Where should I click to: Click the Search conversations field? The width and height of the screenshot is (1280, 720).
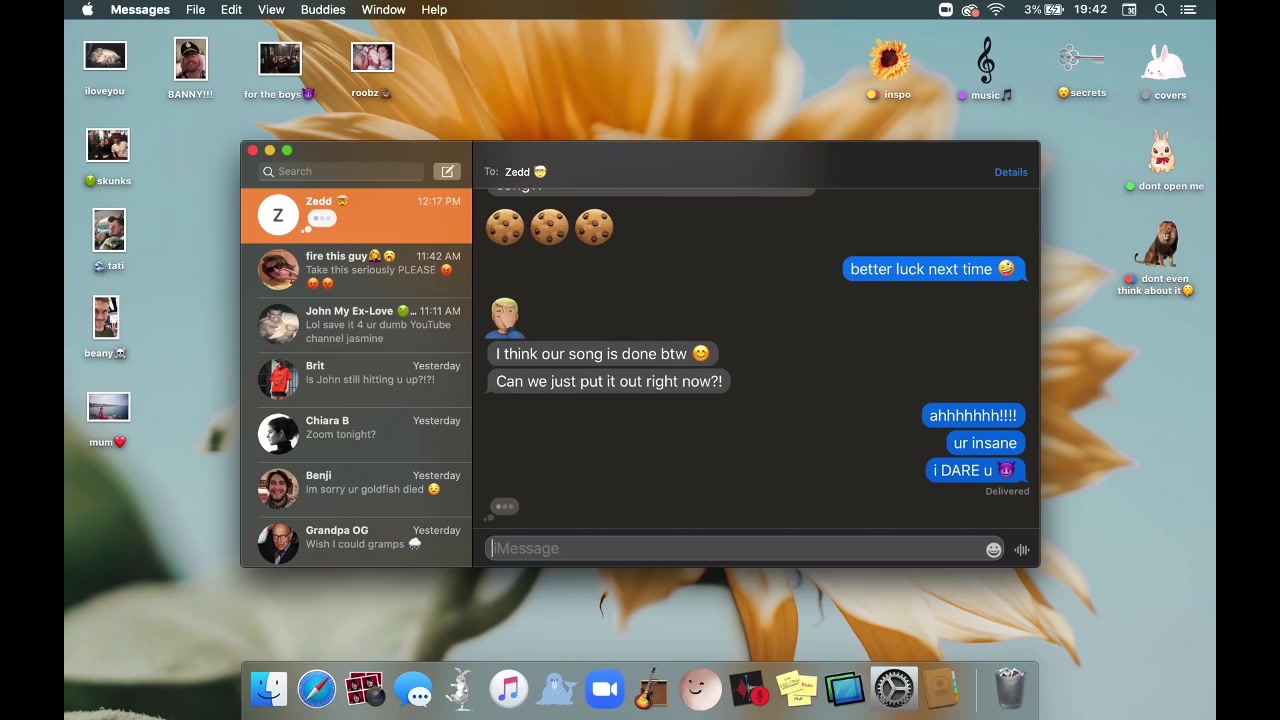click(340, 172)
